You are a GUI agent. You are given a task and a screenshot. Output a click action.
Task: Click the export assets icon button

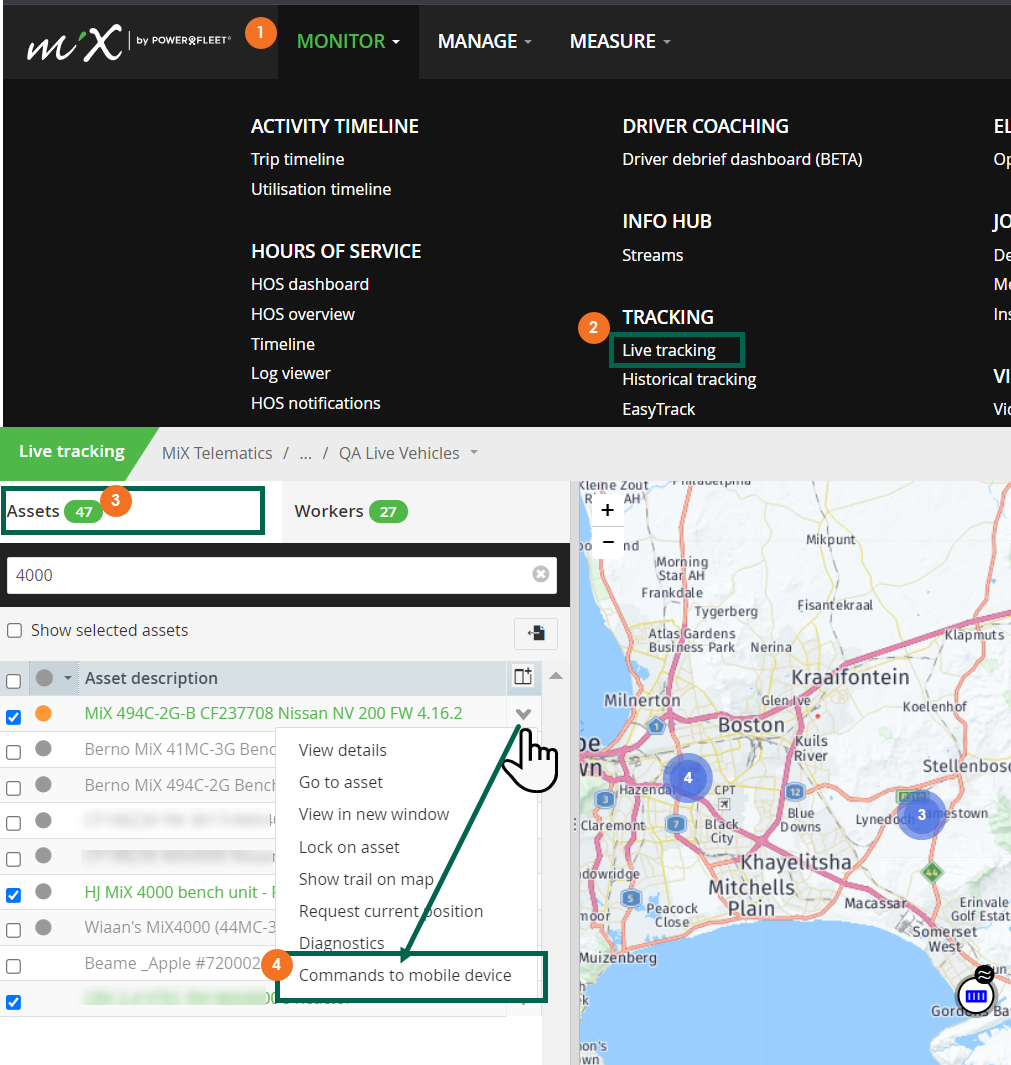536,634
